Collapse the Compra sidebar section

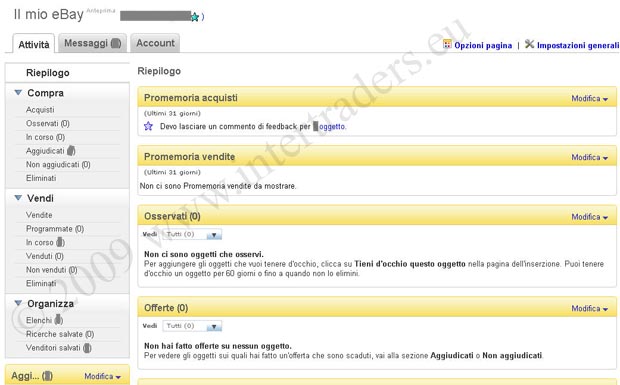pos(18,93)
